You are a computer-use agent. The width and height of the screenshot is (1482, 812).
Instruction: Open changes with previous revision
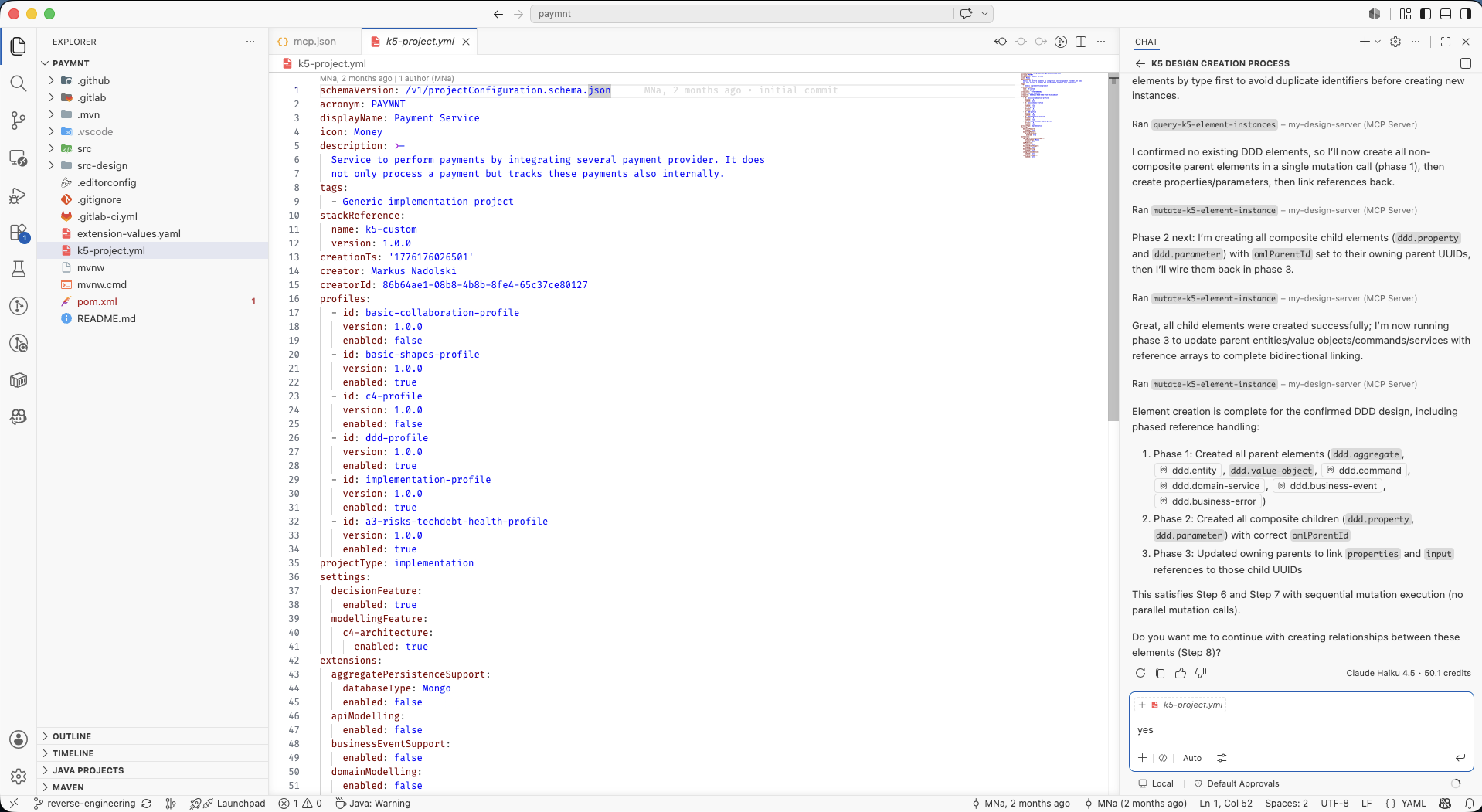click(1001, 42)
